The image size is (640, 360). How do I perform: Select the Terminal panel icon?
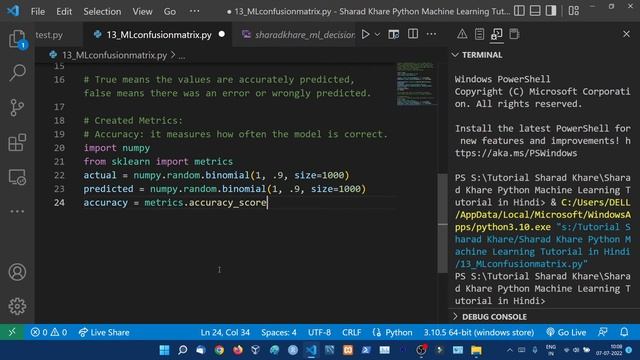pos(497,34)
